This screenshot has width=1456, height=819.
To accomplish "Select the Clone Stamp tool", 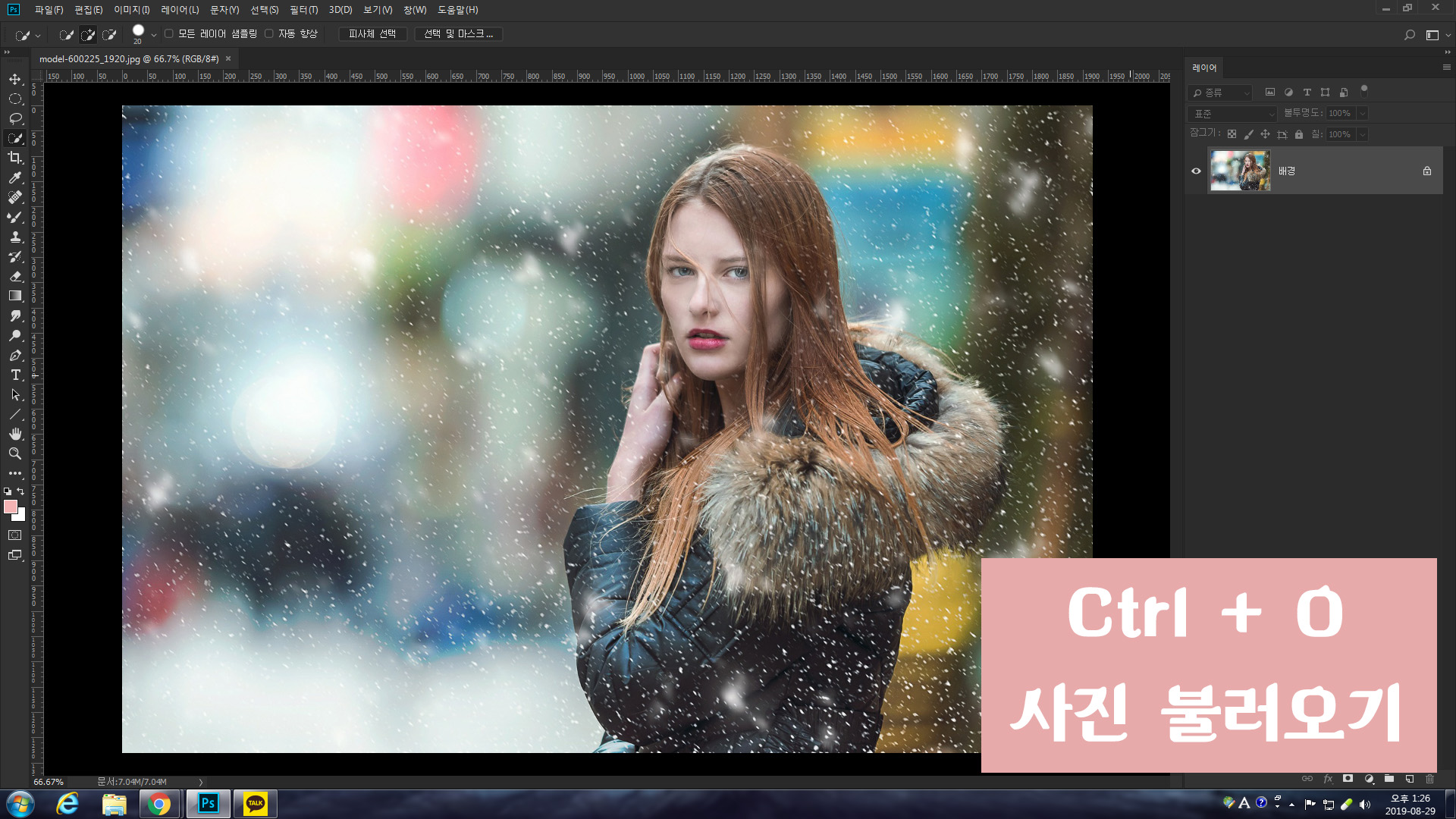I will [x=15, y=237].
